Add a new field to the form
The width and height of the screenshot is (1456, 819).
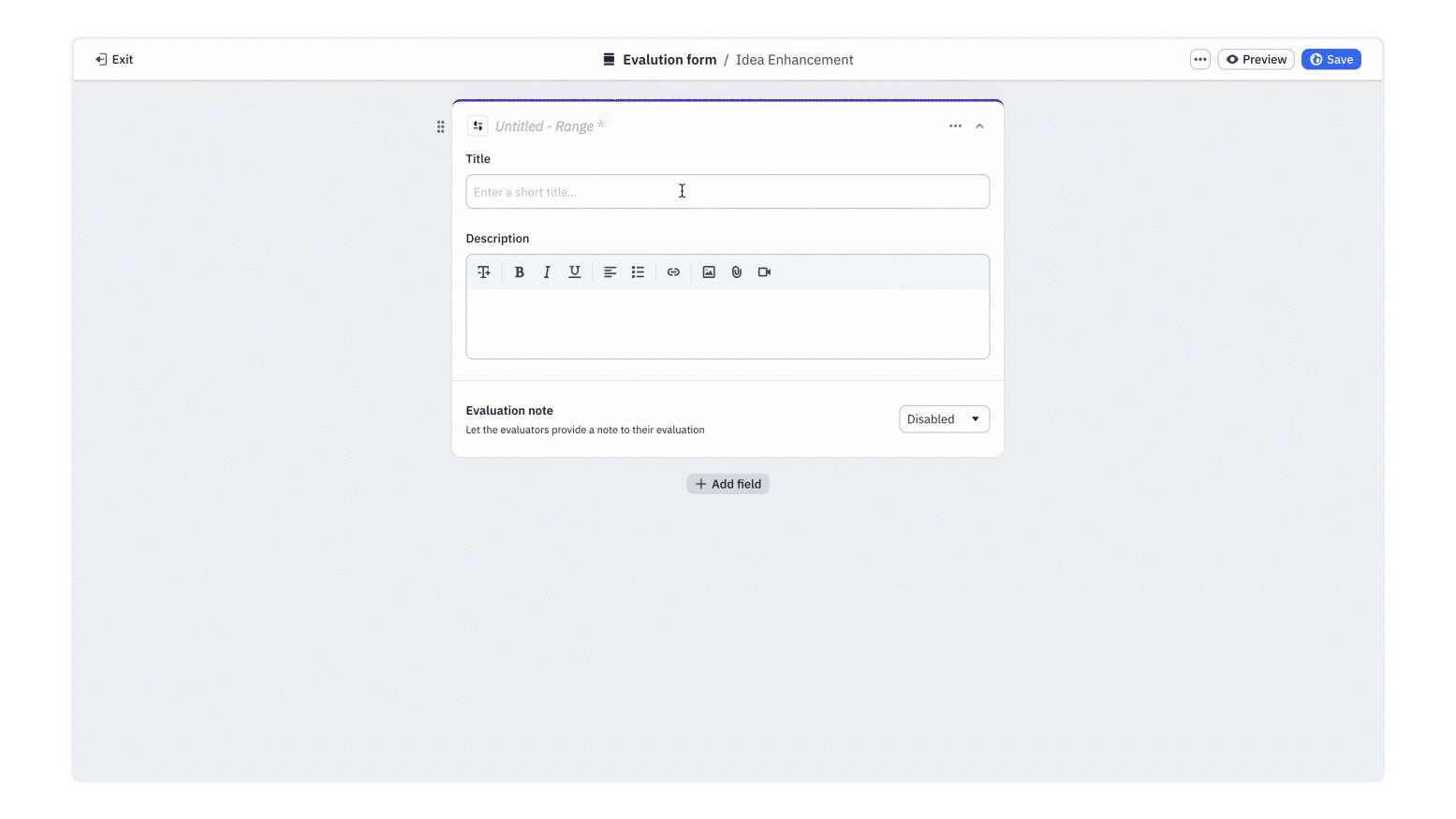point(728,483)
